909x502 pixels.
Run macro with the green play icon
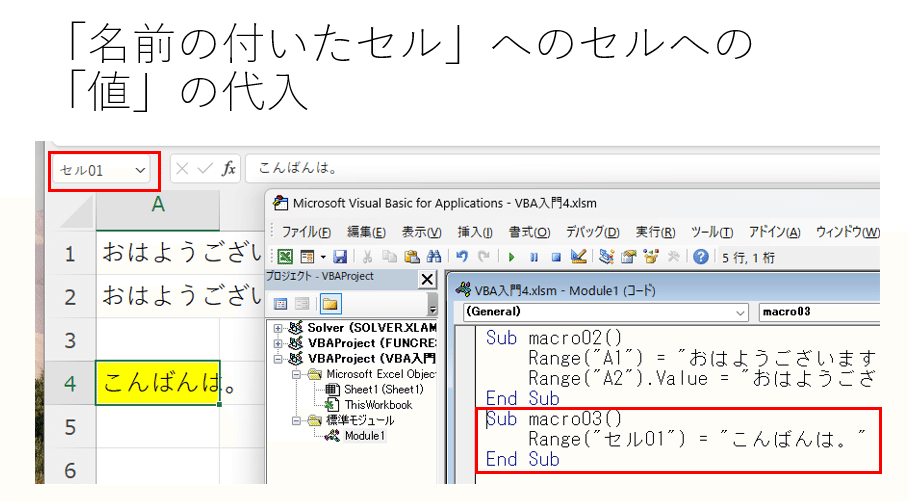click(x=511, y=257)
